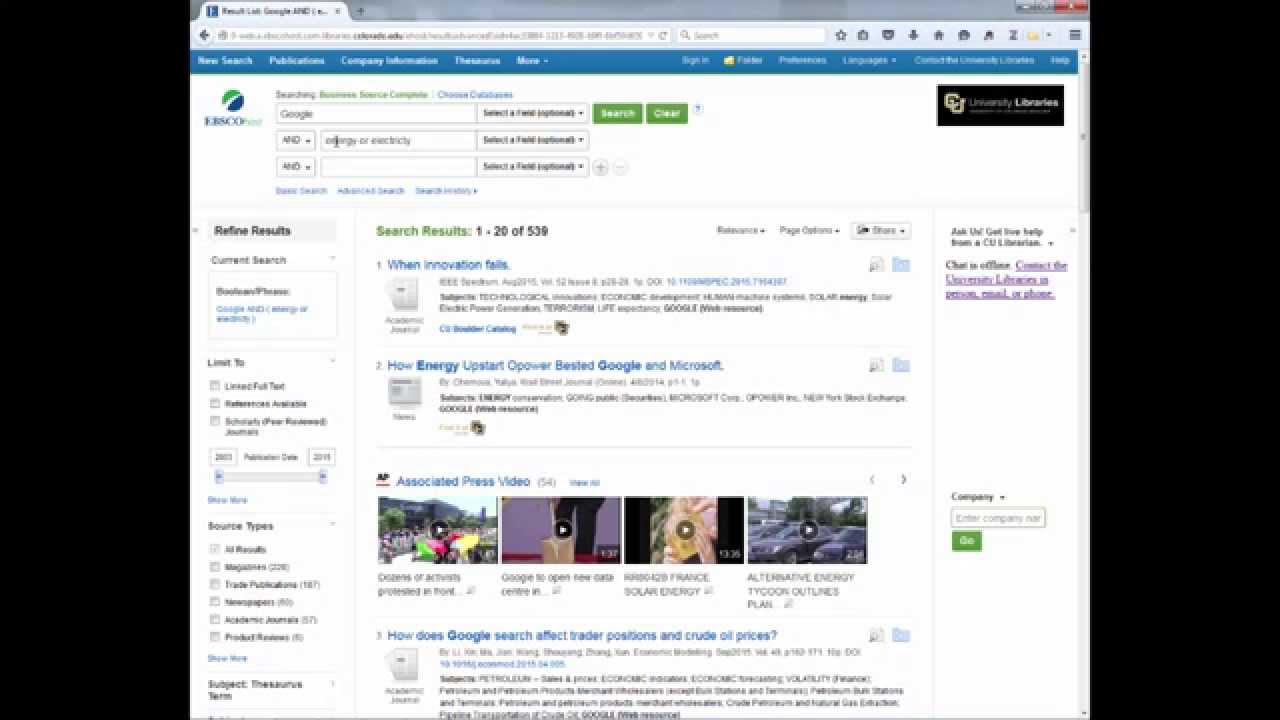Open the Share dropdown

click(880, 231)
